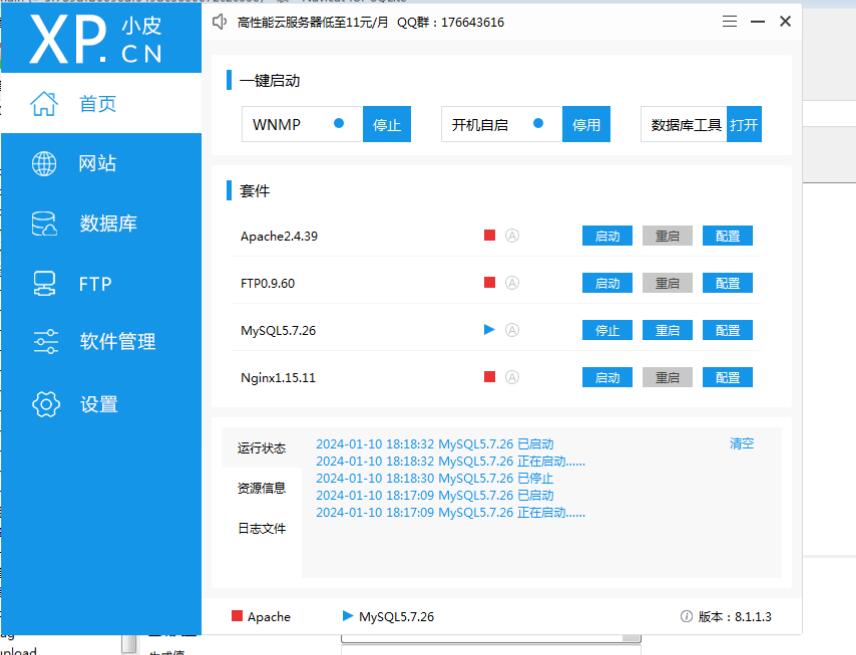Open the WNMP suite dropdown
The width and height of the screenshot is (856, 655).
[302, 124]
